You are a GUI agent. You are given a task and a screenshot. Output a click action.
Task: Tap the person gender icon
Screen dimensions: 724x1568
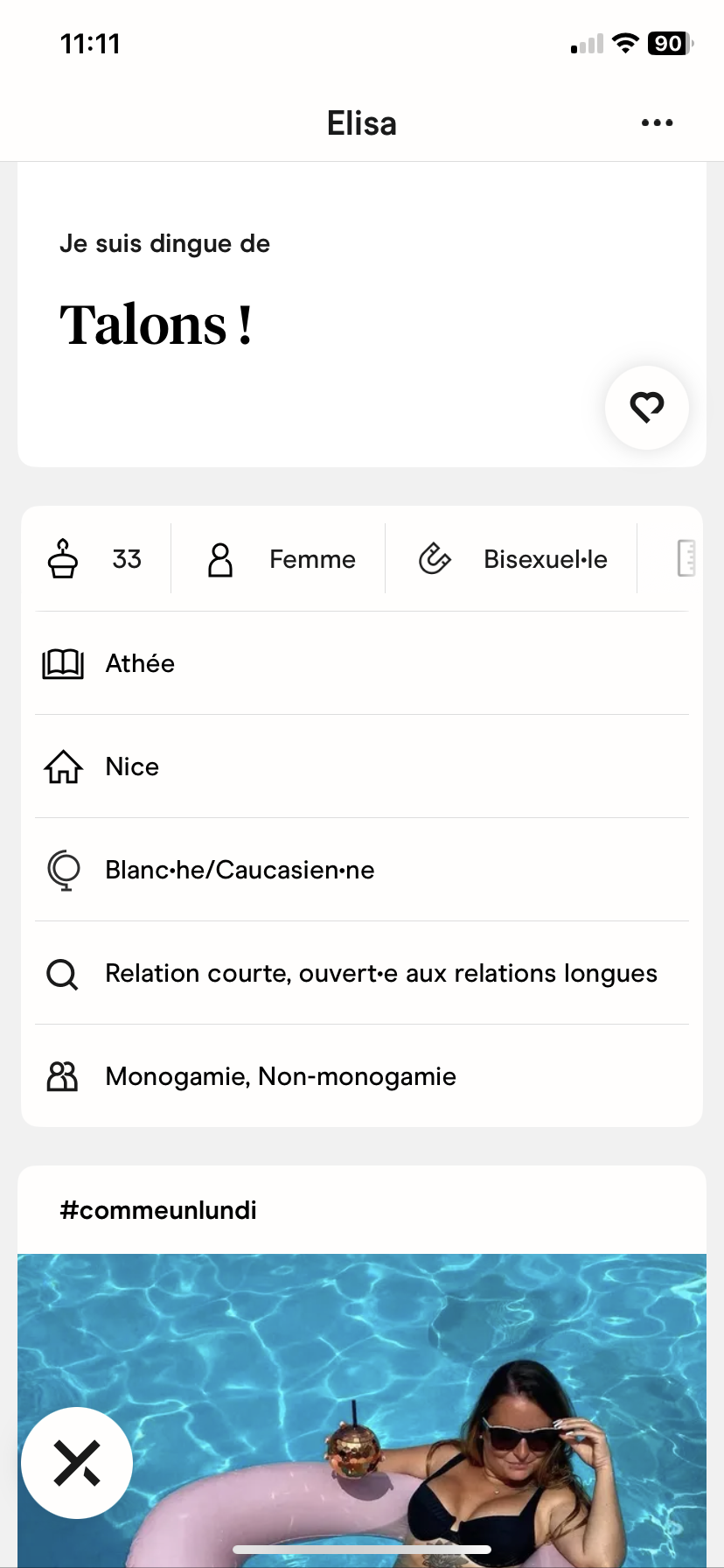coord(220,559)
